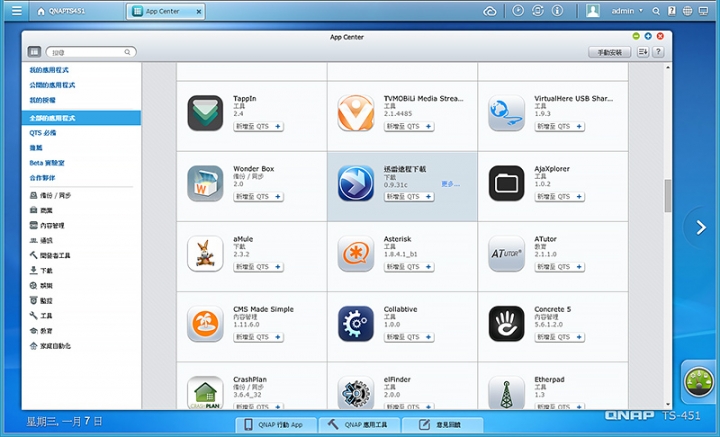Open the VirtualHere USB Sharing app icon
Screen dimensions: 720x437
[x=506, y=113]
